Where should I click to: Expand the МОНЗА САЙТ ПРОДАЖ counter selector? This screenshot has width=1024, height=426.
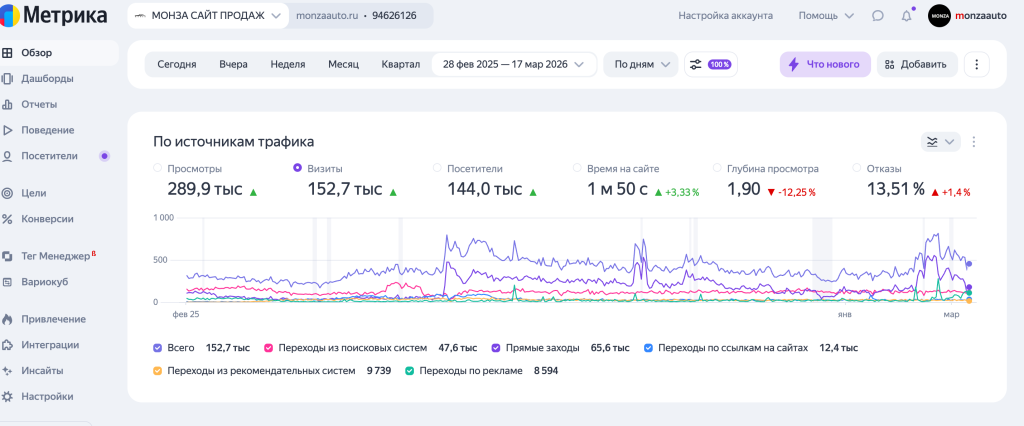[208, 16]
